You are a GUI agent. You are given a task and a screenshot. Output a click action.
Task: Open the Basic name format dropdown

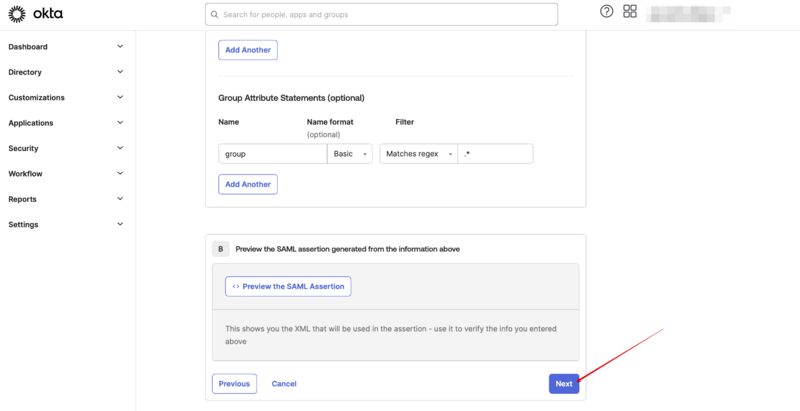[350, 154]
